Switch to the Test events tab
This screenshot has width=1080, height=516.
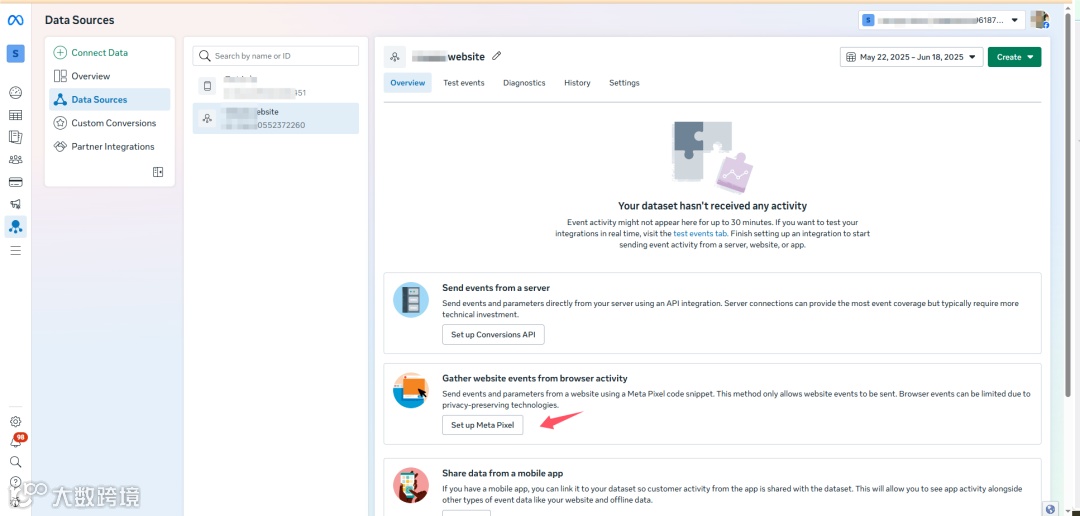464,83
